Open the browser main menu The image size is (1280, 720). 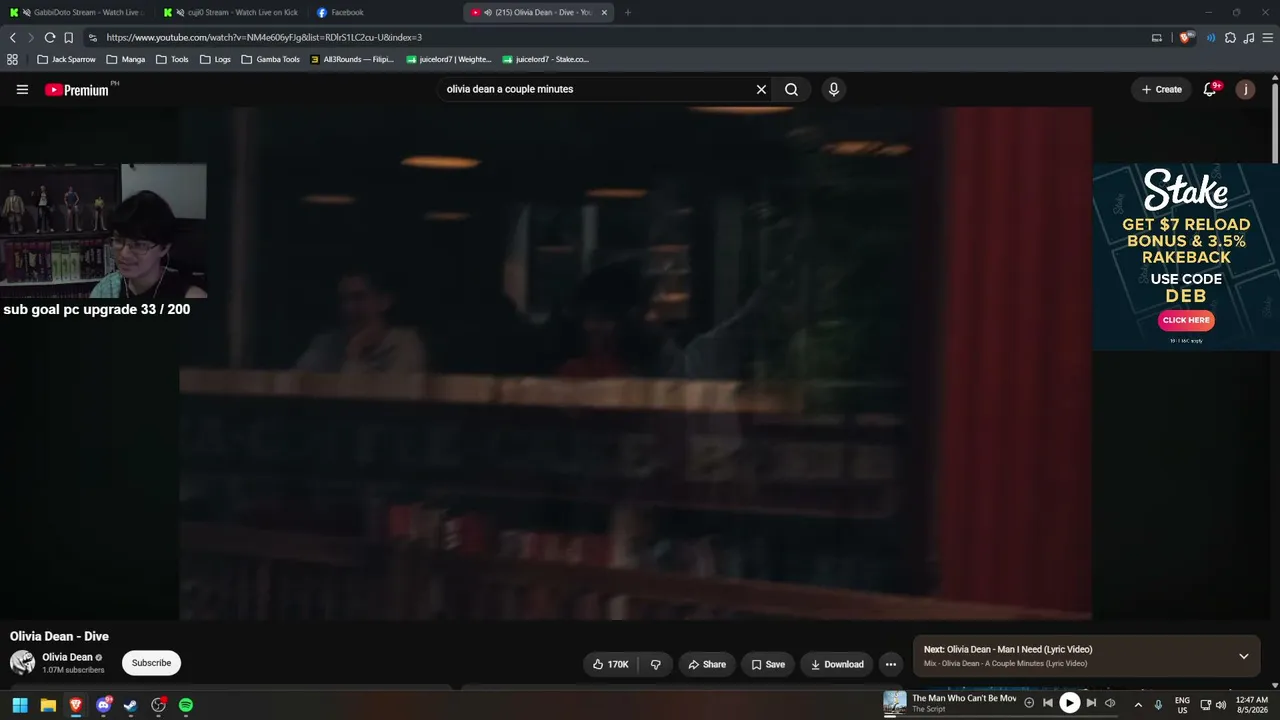1267,37
